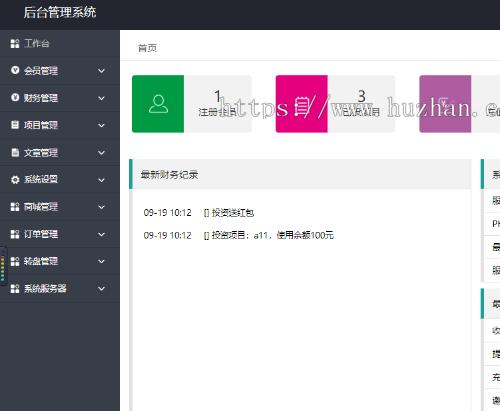500x411 pixels.
Task: Click the 文章管理 document icon
Action: tap(15, 152)
